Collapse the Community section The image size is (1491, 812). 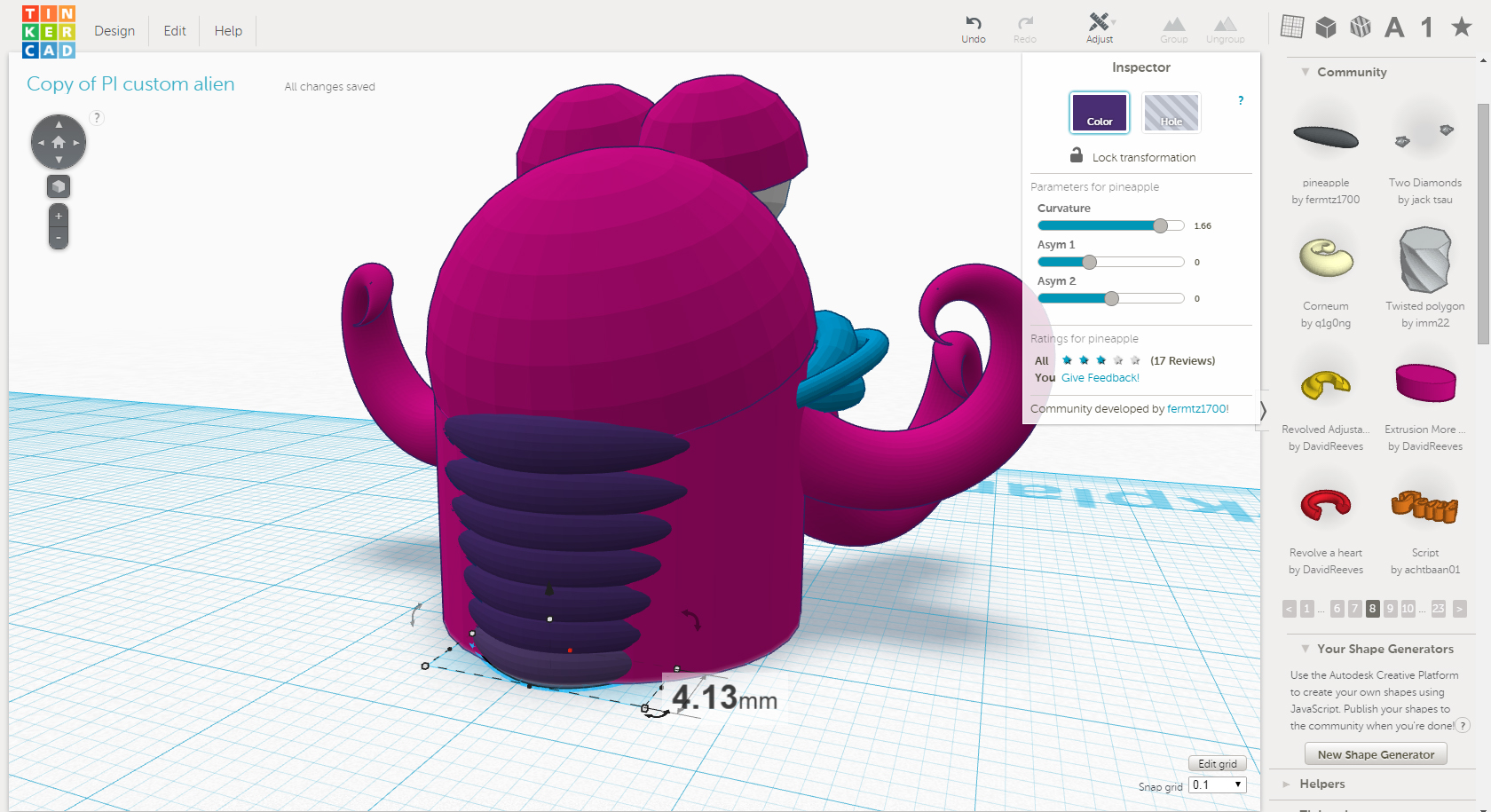[1305, 72]
